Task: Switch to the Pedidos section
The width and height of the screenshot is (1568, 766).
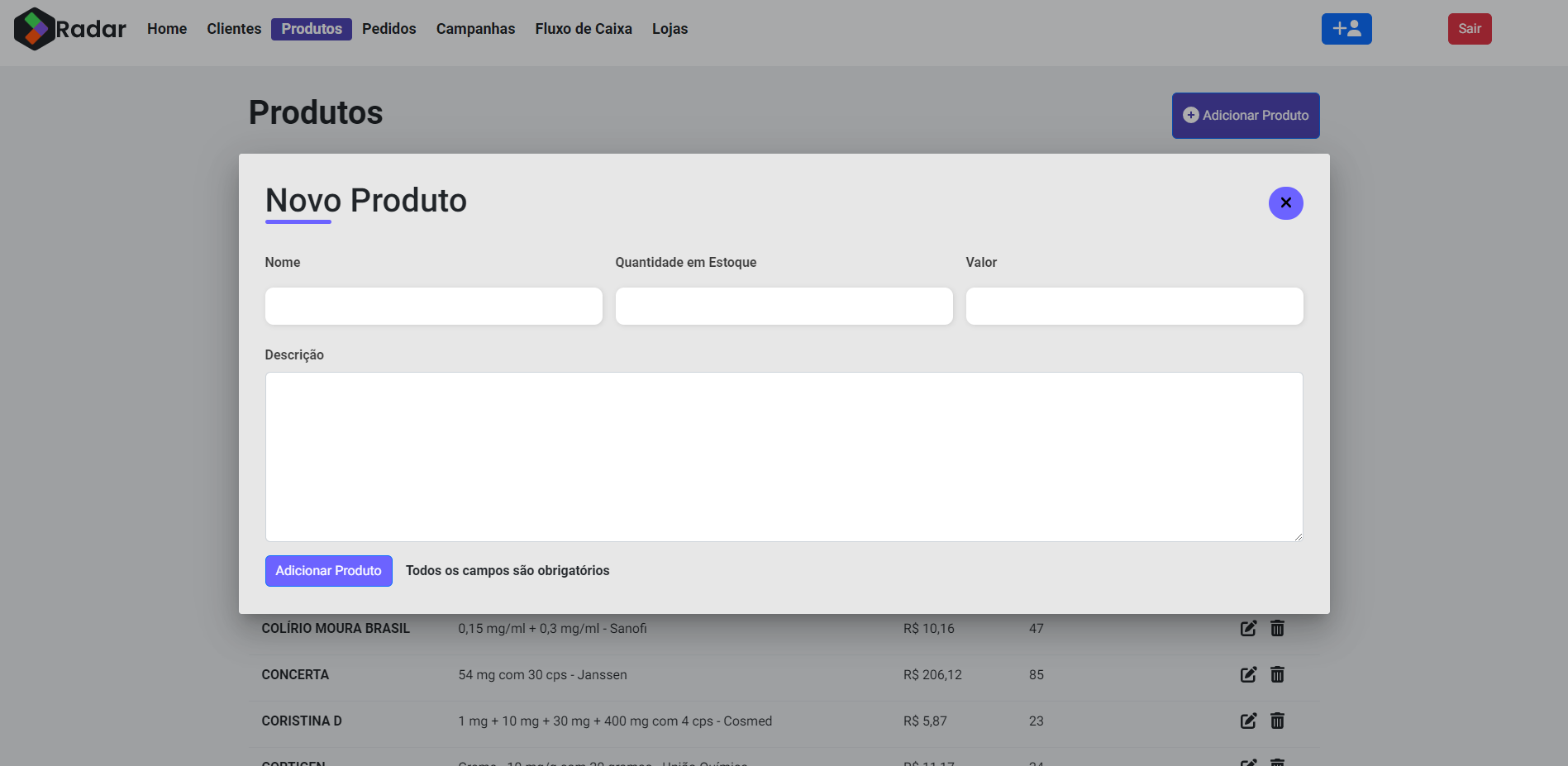Action: tap(388, 28)
